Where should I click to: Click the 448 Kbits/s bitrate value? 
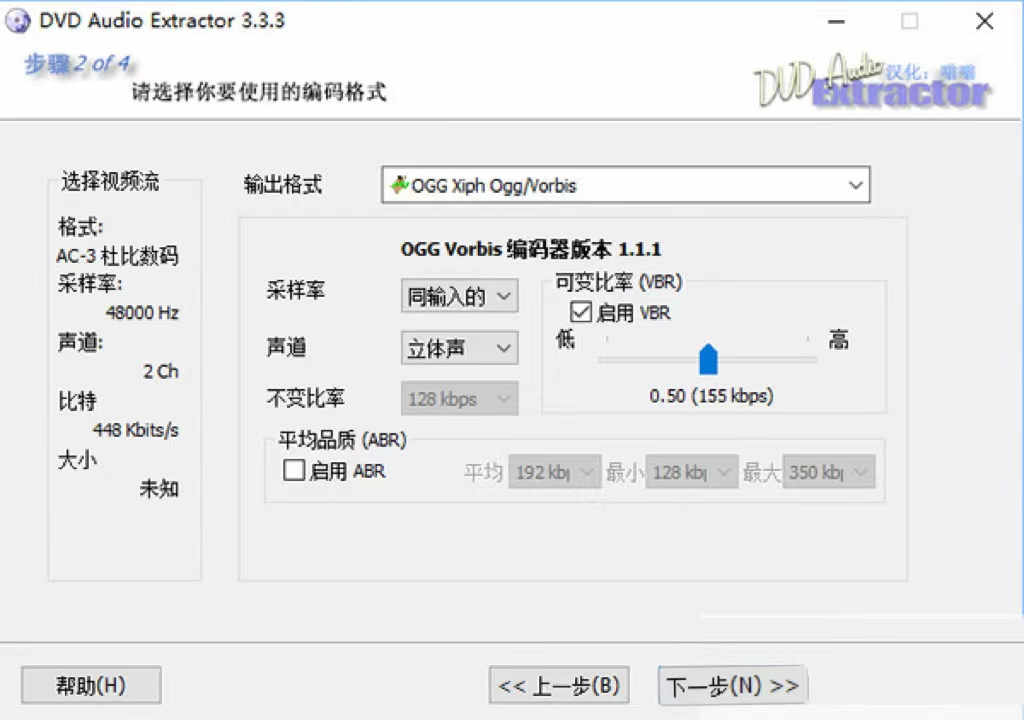135,430
